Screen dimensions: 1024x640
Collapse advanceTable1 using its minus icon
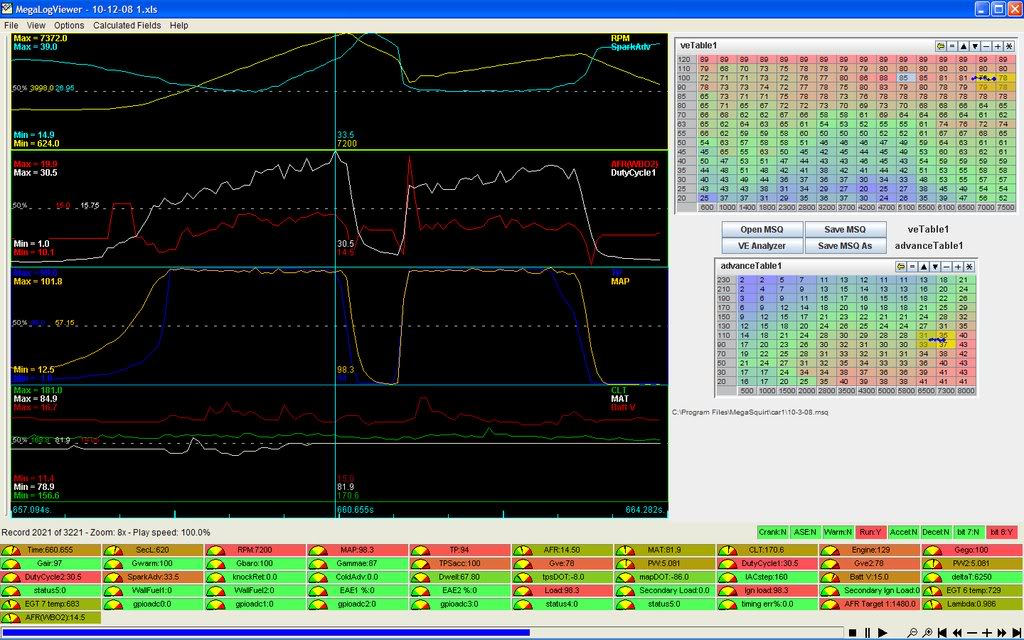pos(944,266)
